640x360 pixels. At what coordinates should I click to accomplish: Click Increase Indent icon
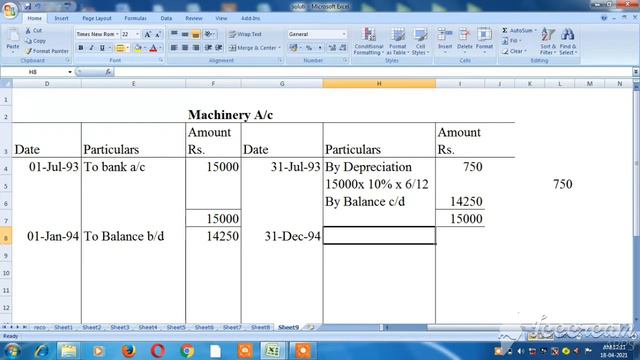coord(219,48)
